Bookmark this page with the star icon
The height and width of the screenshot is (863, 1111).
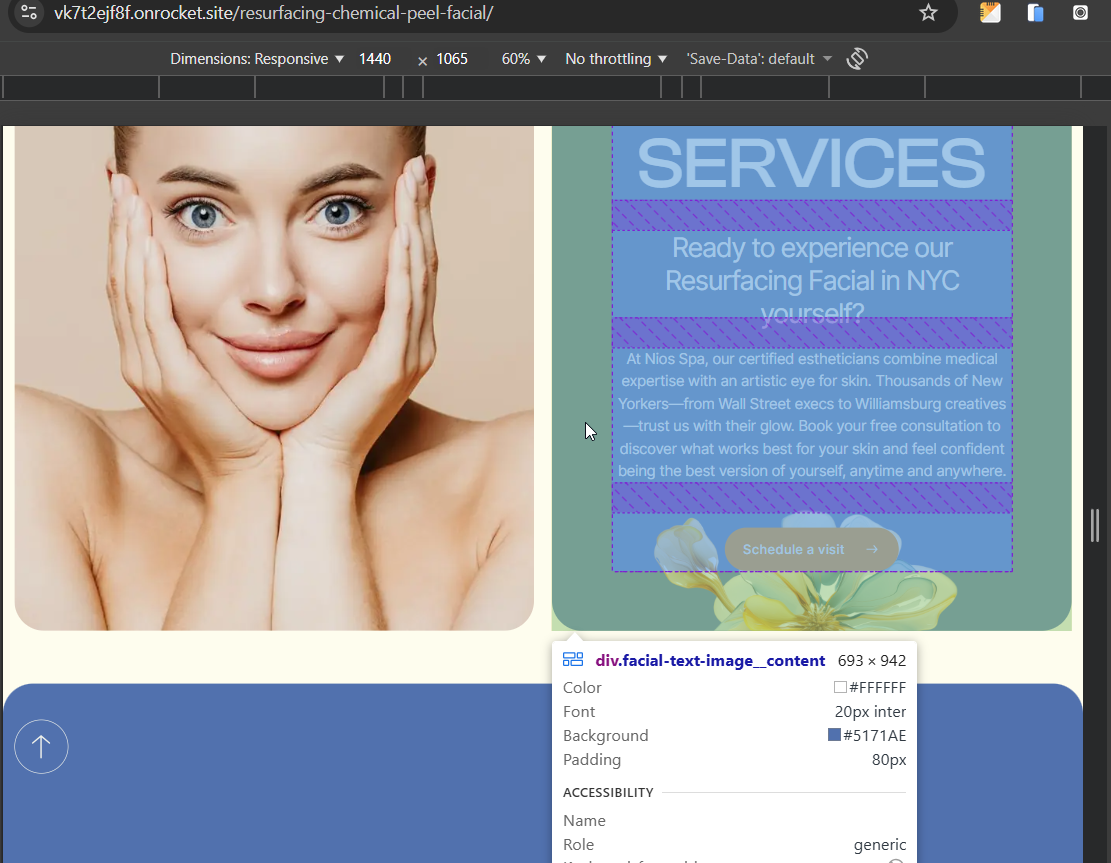[928, 12]
